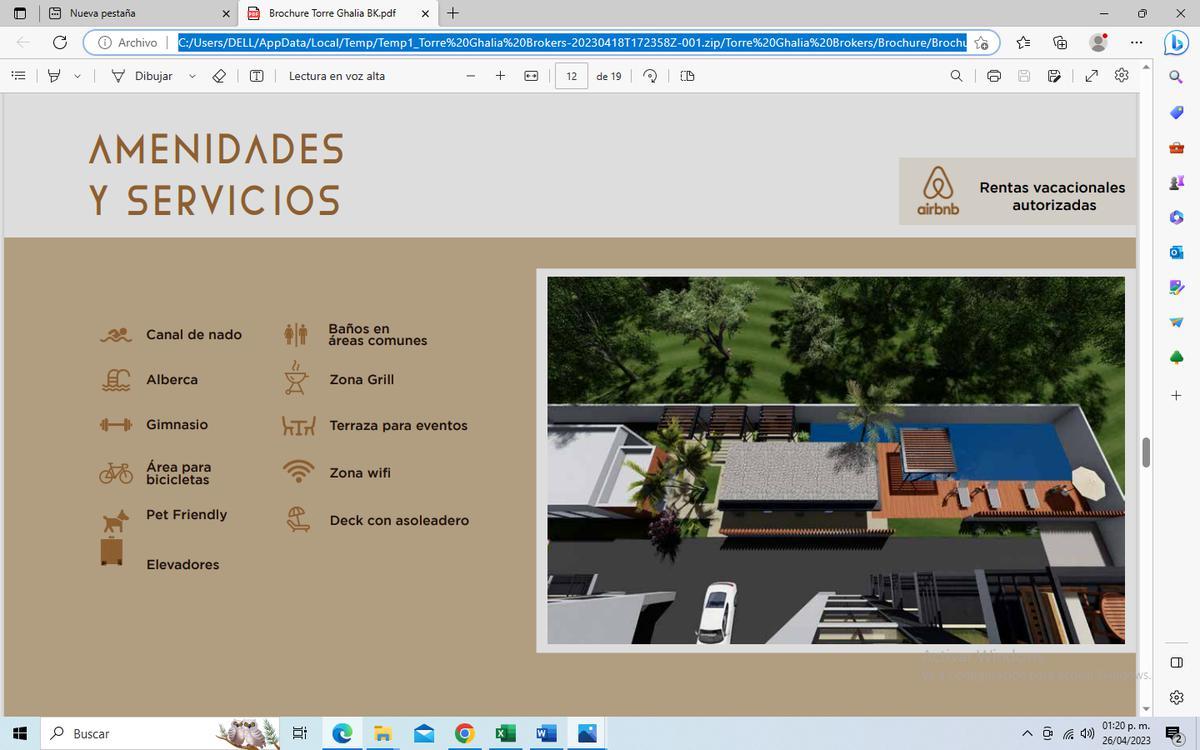Zoom out the PDF page
1200x750 pixels.
coord(470,76)
